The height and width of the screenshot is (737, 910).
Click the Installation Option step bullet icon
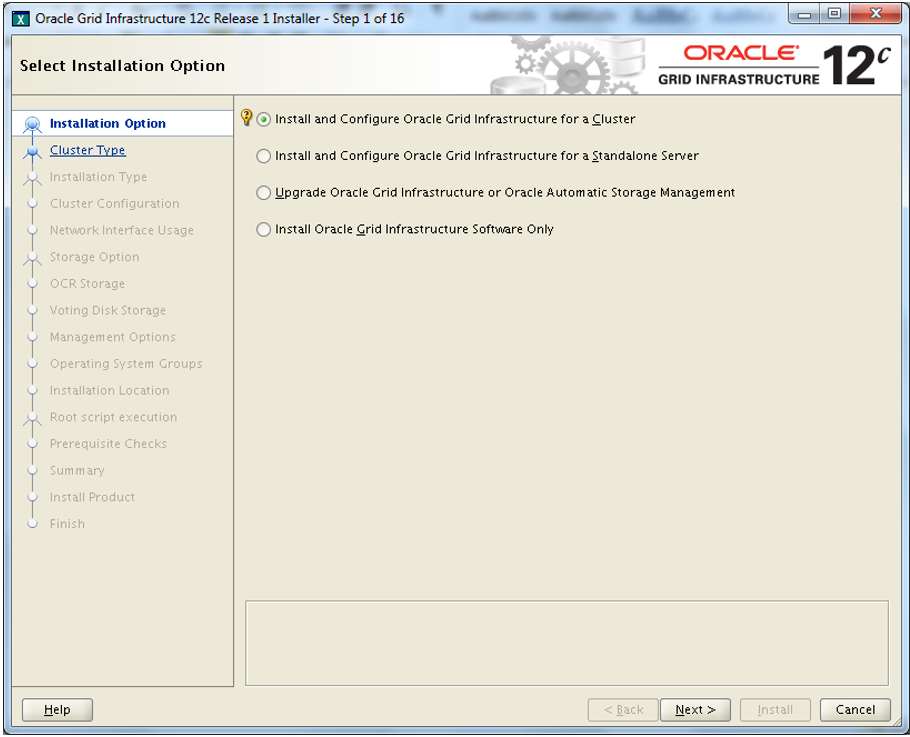tap(32, 124)
